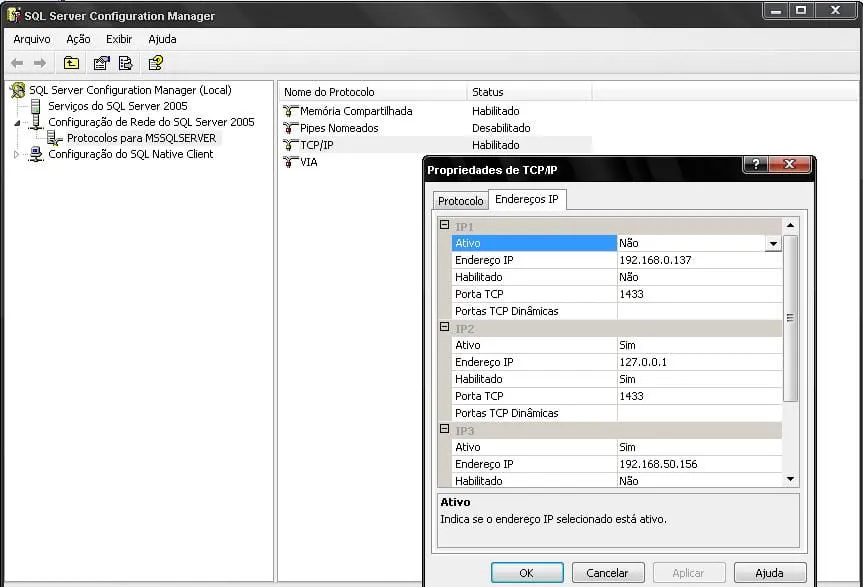
Task: Click the IP1 Habilitado value Não
Action: click(x=700, y=277)
